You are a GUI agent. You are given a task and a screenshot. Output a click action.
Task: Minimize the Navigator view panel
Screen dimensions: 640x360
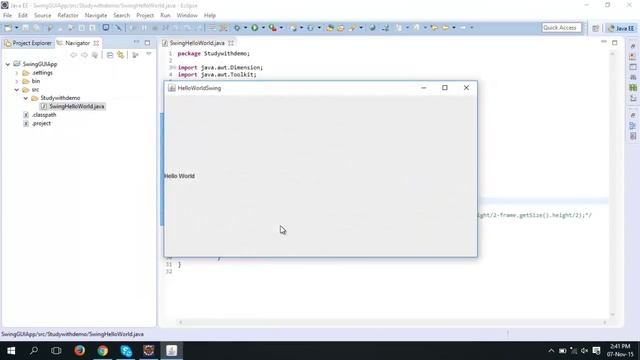[136, 42]
